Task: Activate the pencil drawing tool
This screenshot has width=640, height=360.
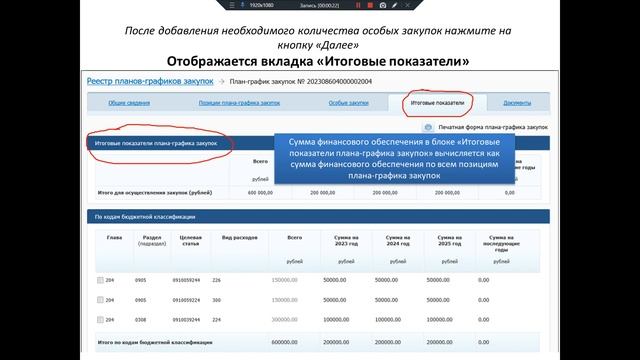Action: [394, 5]
